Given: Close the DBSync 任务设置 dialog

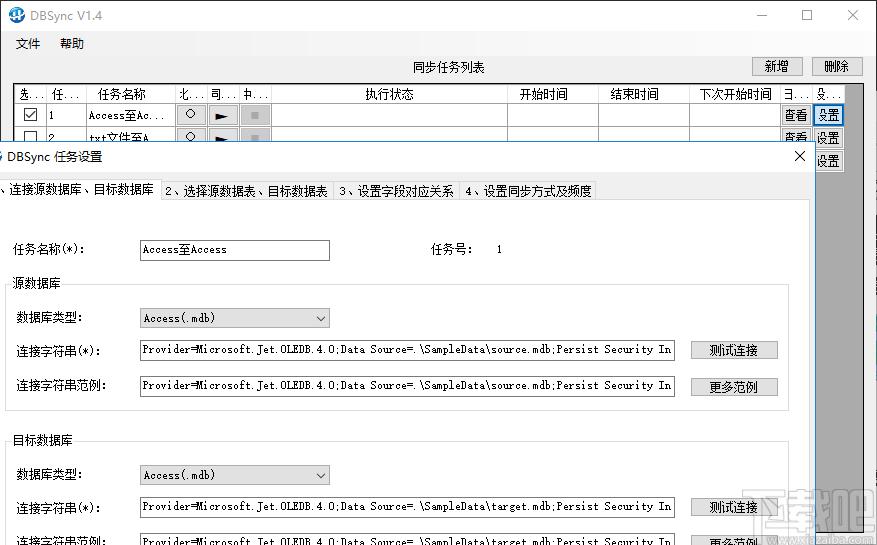Looking at the screenshot, I should [800, 157].
